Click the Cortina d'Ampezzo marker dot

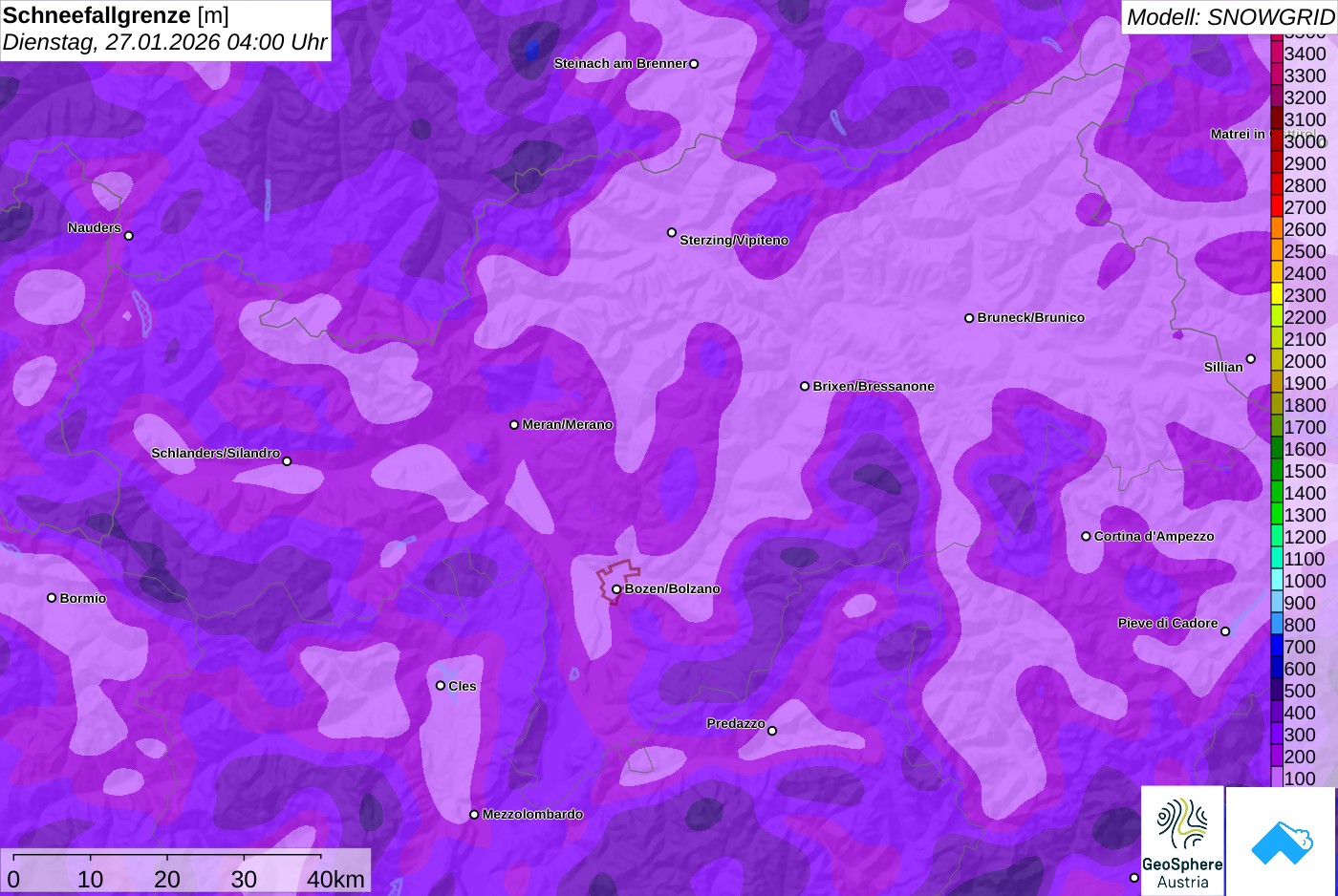pyautogui.click(x=1086, y=537)
